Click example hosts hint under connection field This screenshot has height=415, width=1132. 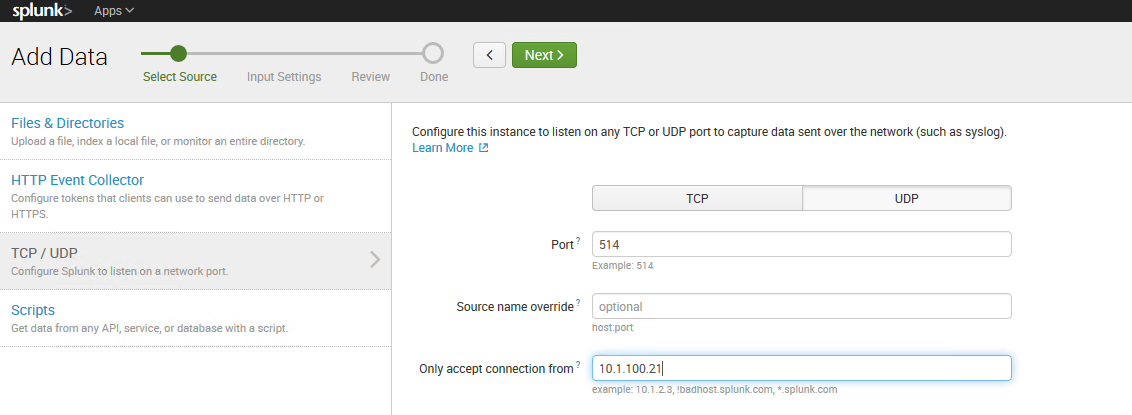[x=715, y=389]
